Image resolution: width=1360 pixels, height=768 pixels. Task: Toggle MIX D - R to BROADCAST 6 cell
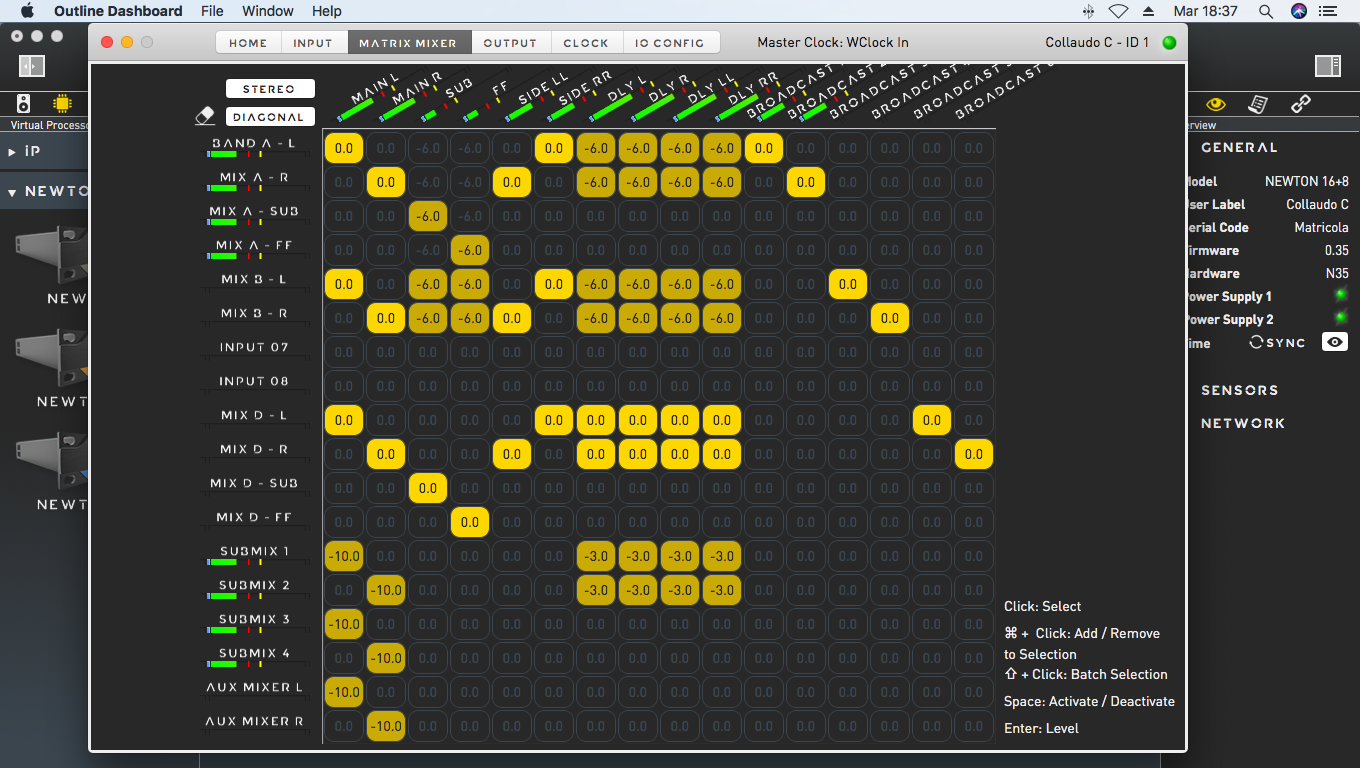pyautogui.click(x=974, y=454)
